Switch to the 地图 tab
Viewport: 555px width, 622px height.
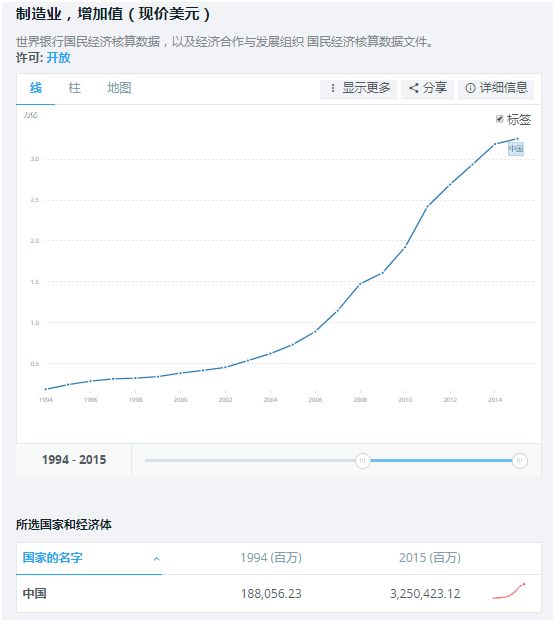pos(119,88)
